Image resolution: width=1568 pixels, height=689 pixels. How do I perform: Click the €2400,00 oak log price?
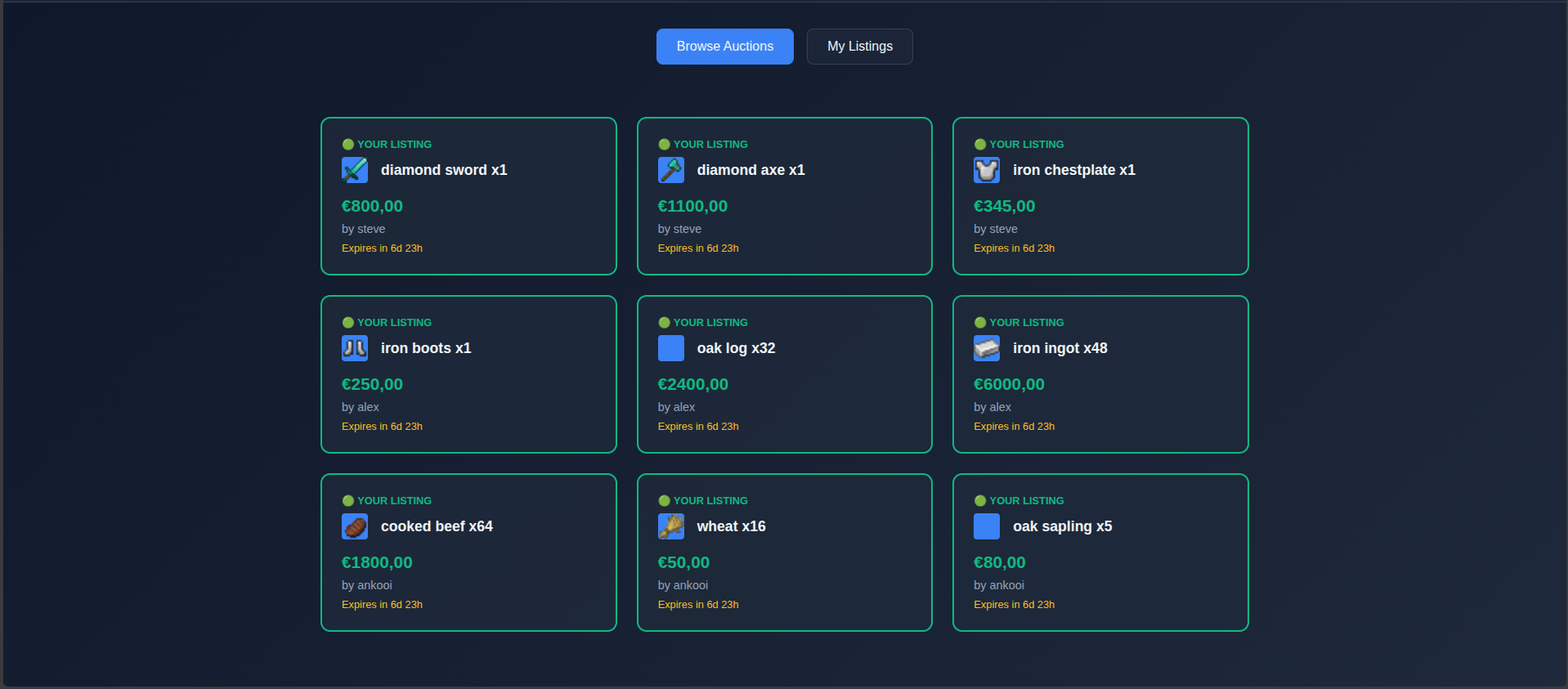[x=693, y=384]
